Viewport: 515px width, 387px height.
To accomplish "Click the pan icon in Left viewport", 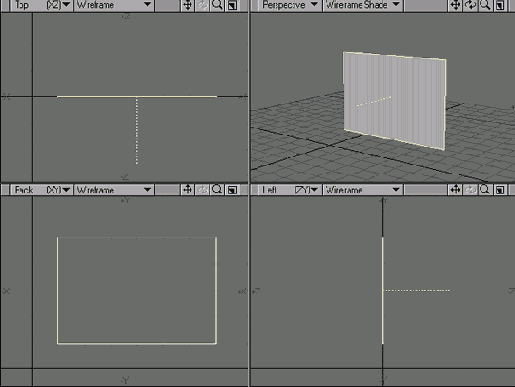I will 455,190.
